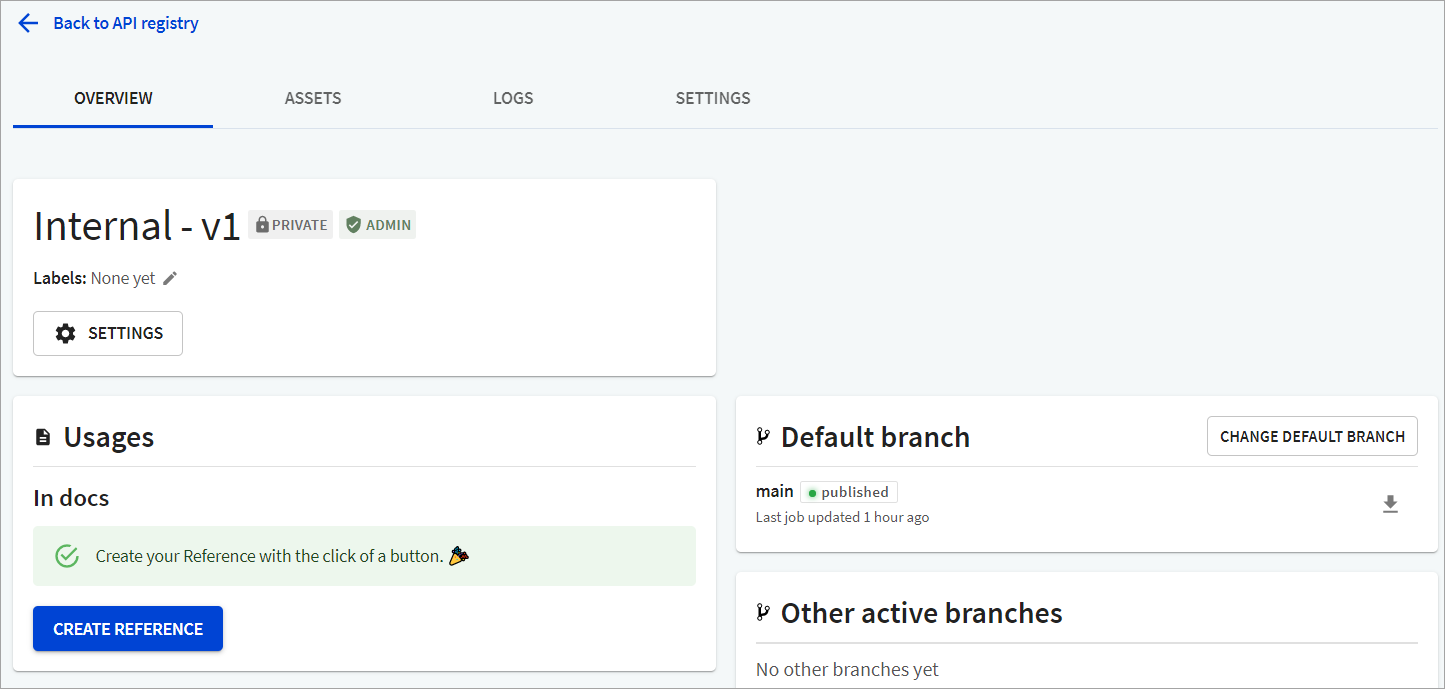Screen dimensions: 1445x689
Task: Click the Internal - v1 title
Action: tap(137, 226)
